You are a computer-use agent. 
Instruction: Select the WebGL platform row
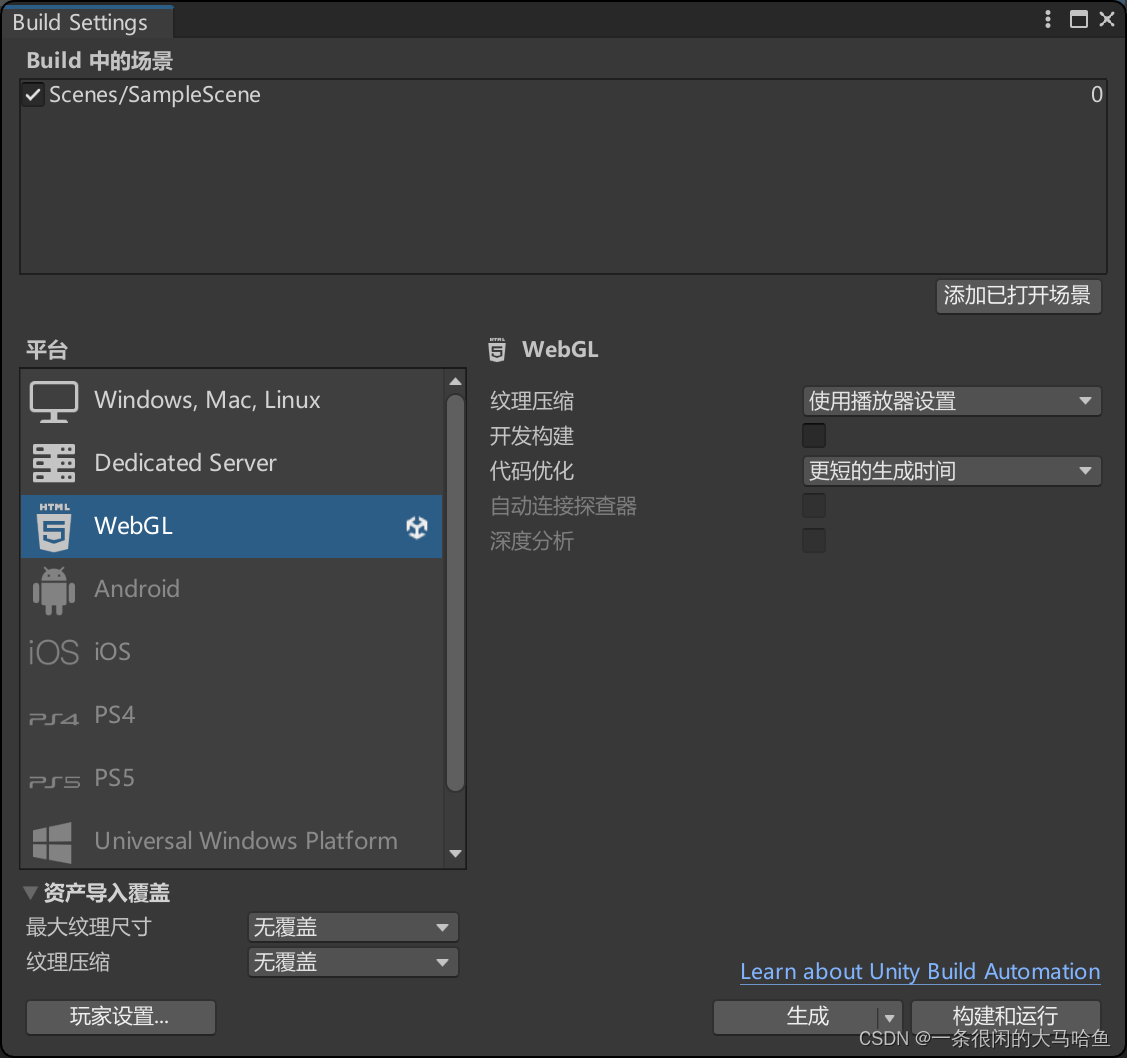231,526
